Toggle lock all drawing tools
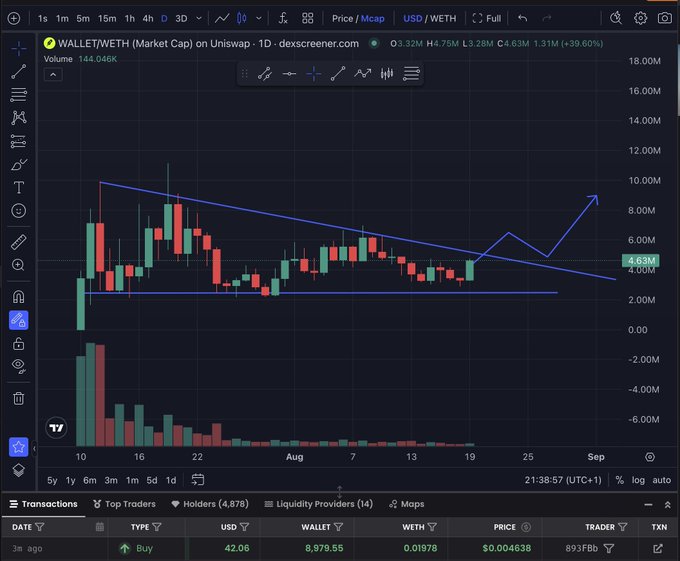This screenshot has width=680, height=561. [19, 344]
